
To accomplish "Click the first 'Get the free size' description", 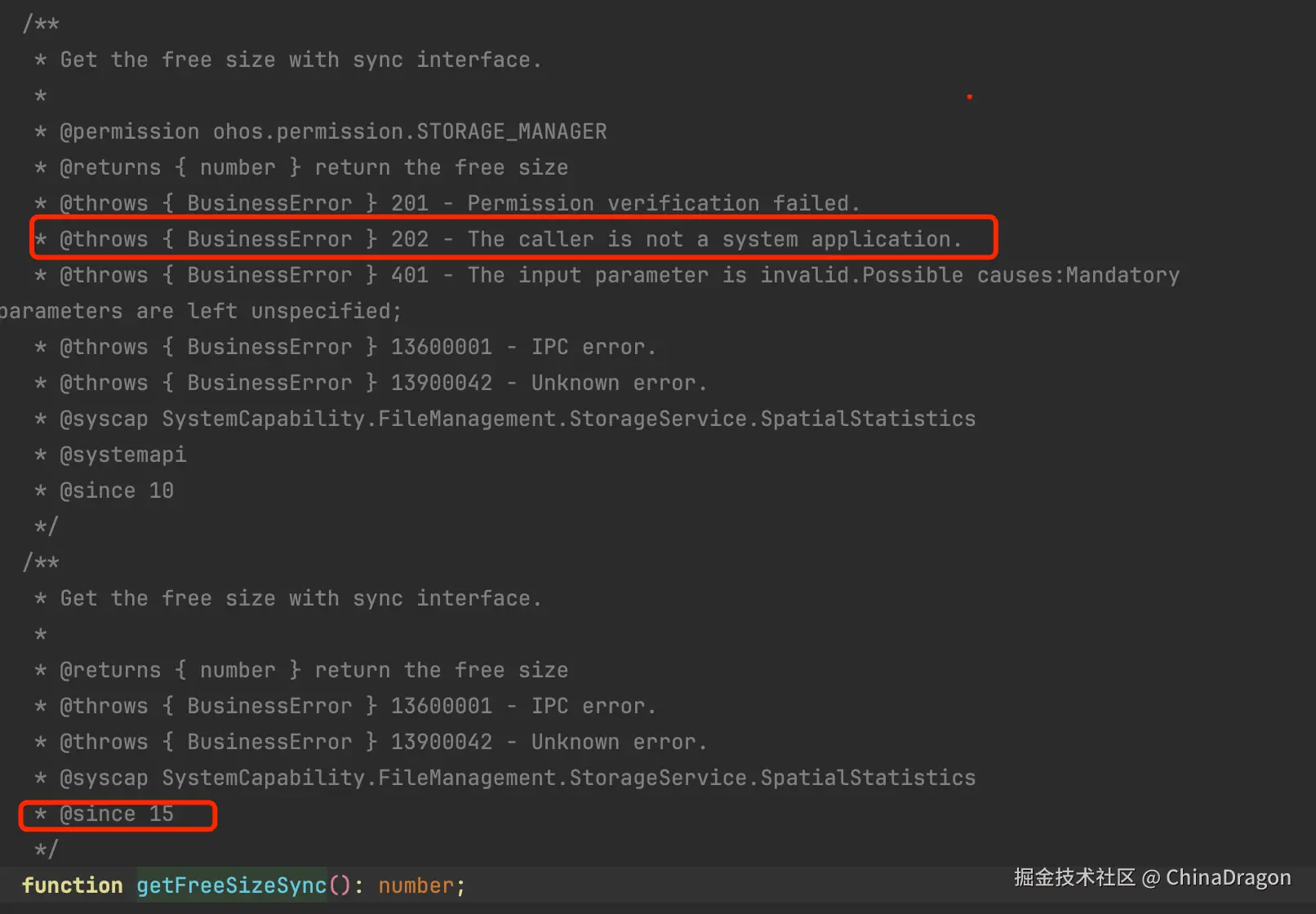I will point(300,60).
